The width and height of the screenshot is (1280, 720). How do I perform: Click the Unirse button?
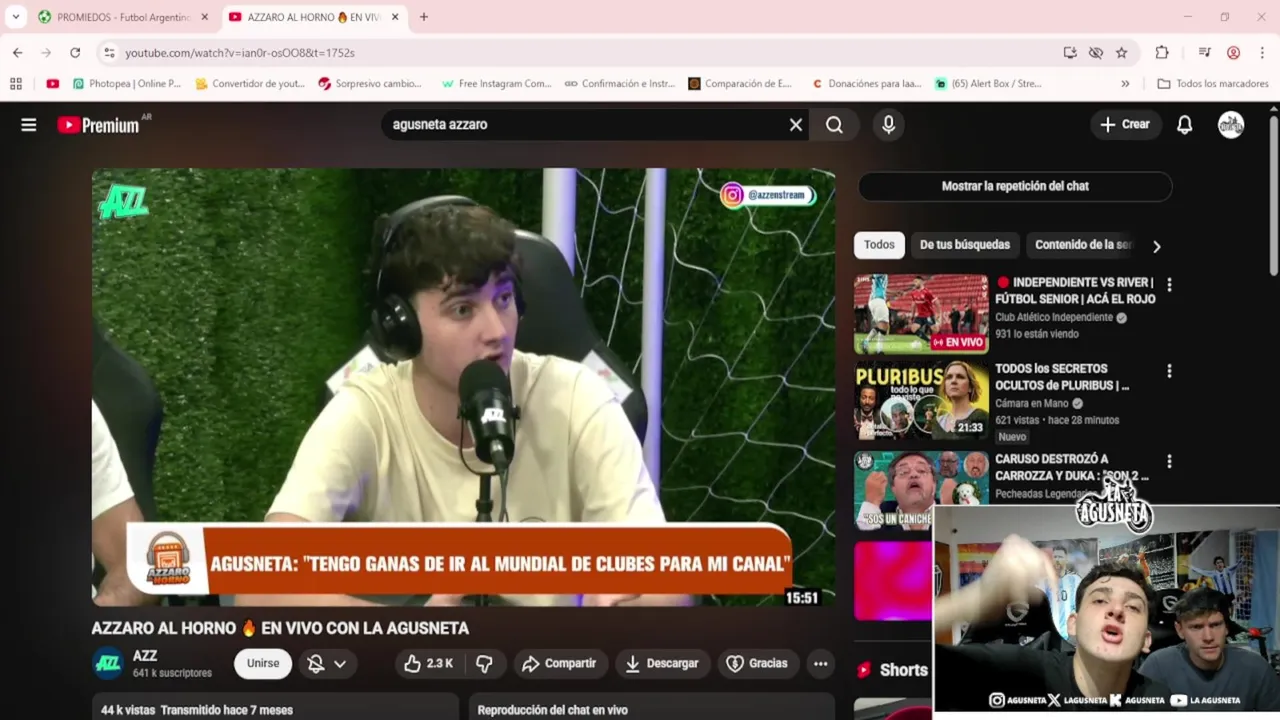263,663
